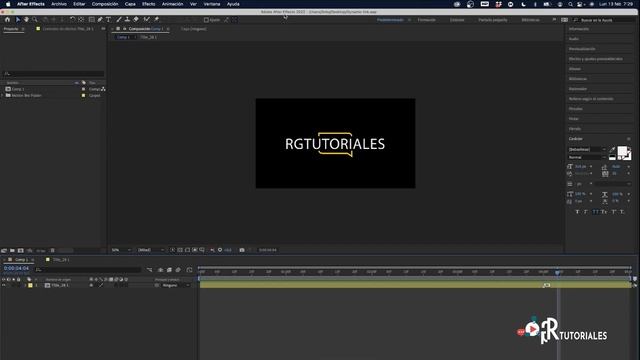The width and height of the screenshot is (640, 360).
Task: Select the Roto Brush tool
Action: [147, 19]
